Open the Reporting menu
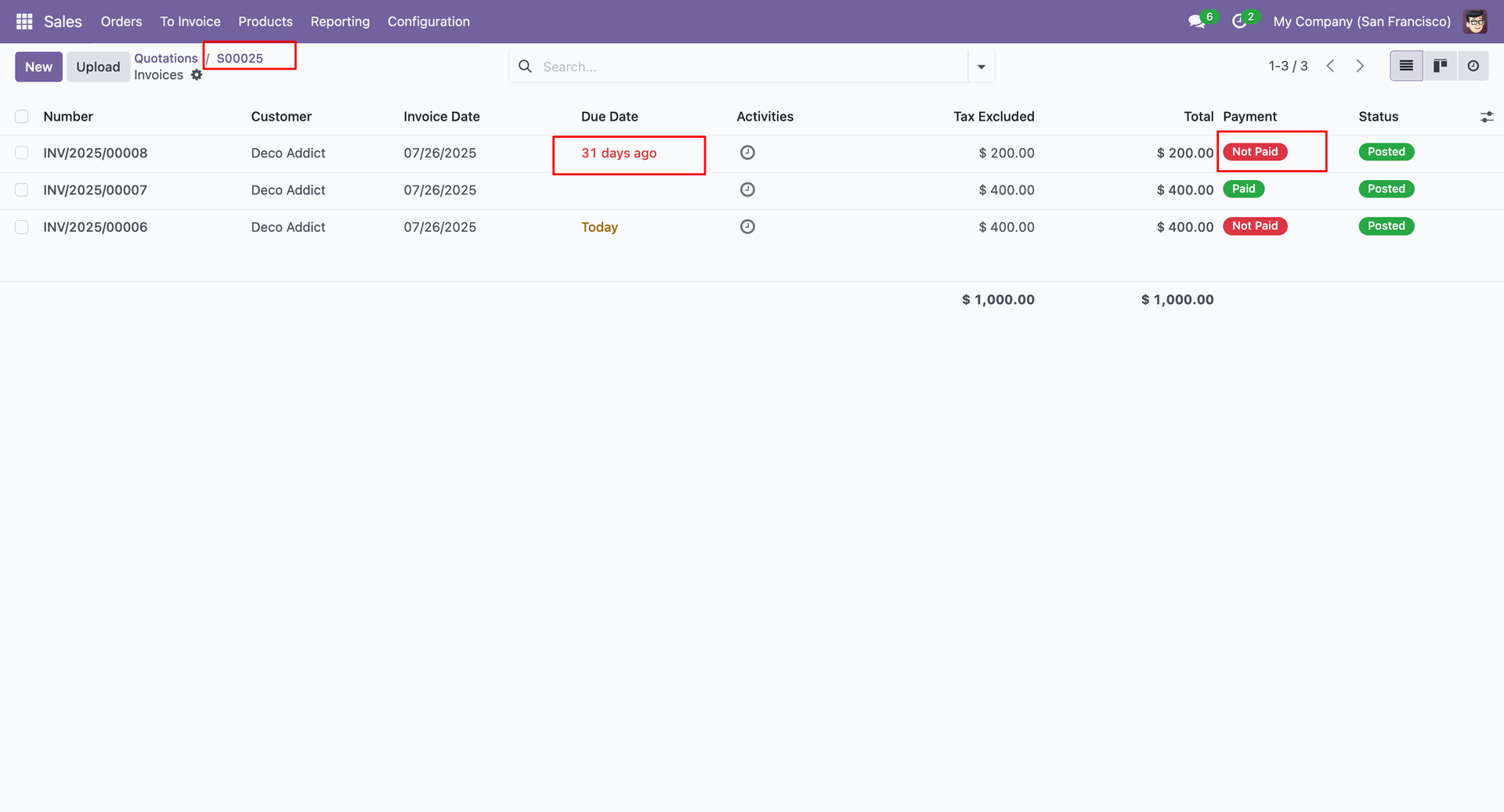 [340, 21]
